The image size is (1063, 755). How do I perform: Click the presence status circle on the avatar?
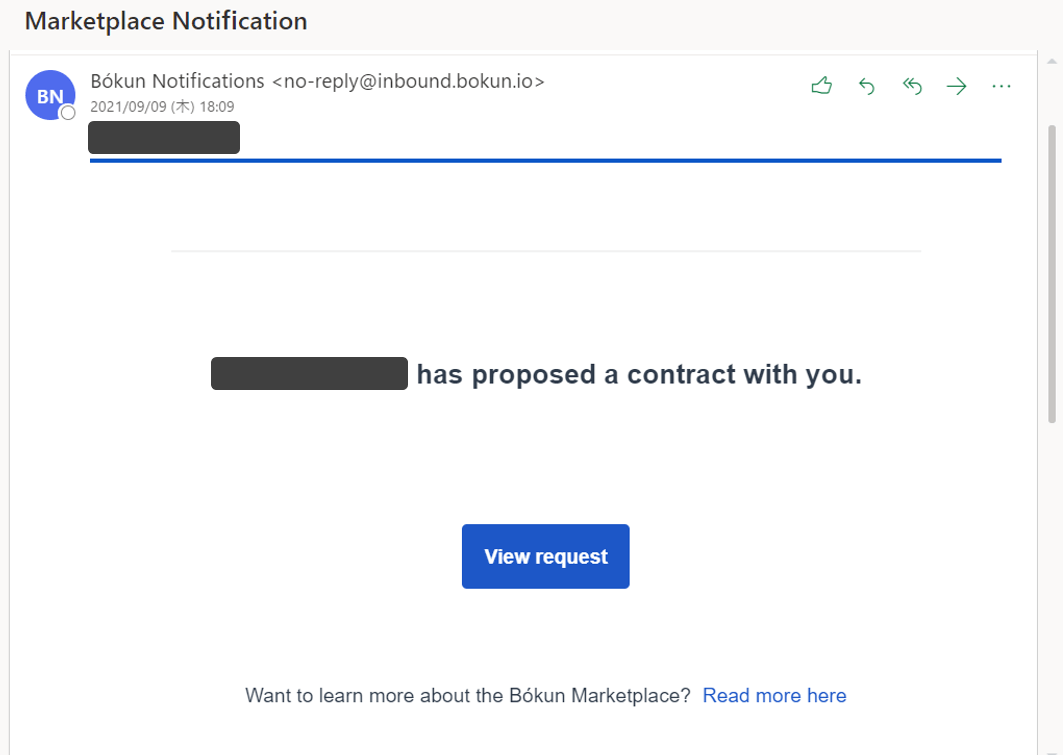pyautogui.click(x=68, y=113)
